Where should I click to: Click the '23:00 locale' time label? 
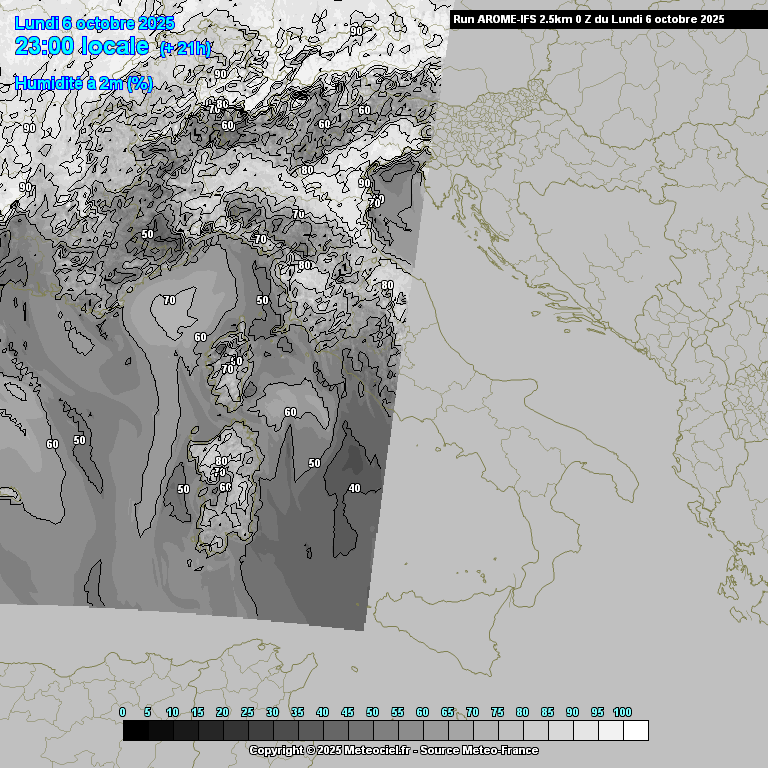click(x=82, y=45)
